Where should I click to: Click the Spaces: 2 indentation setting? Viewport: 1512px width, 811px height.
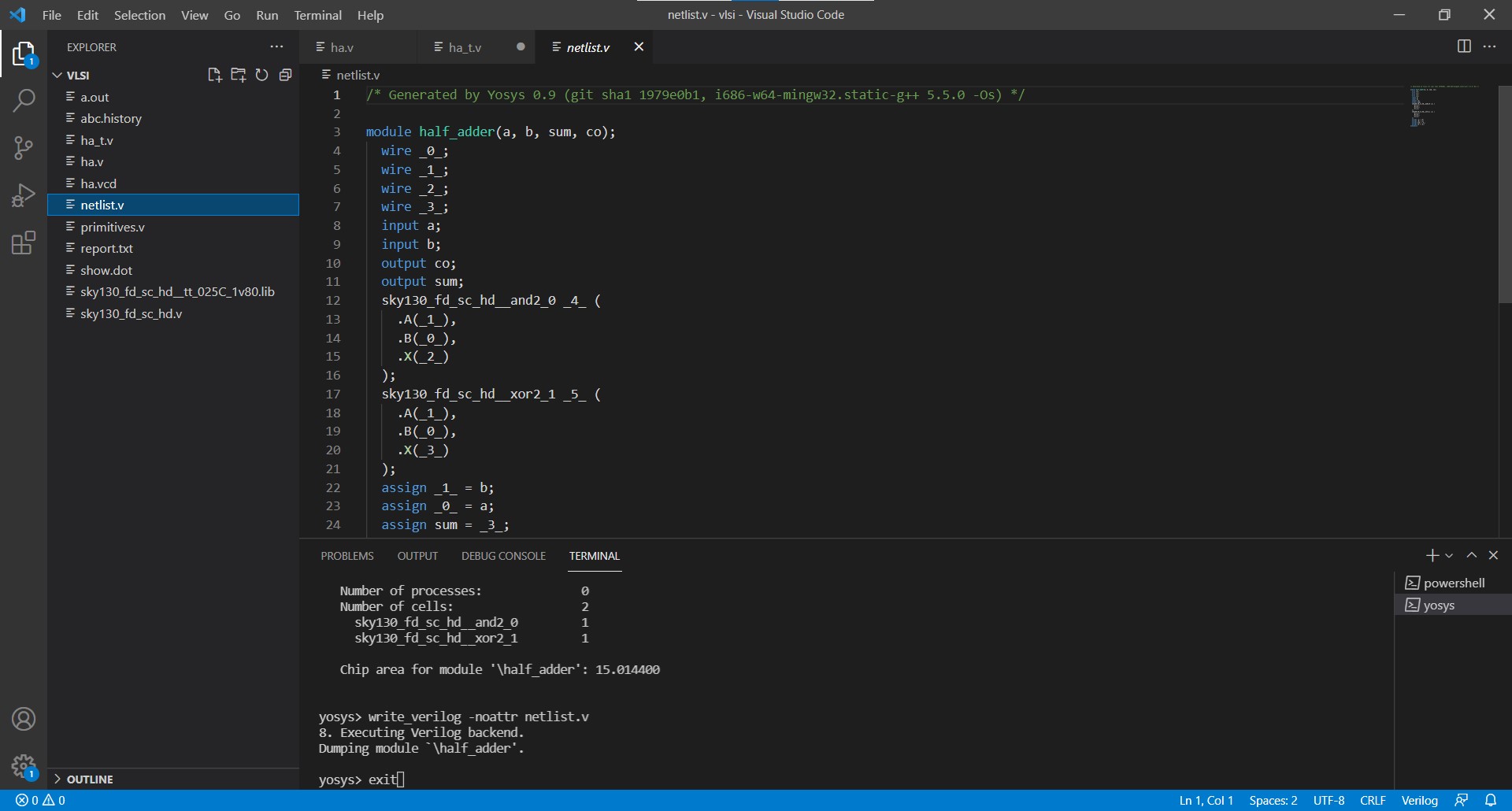[1273, 800]
